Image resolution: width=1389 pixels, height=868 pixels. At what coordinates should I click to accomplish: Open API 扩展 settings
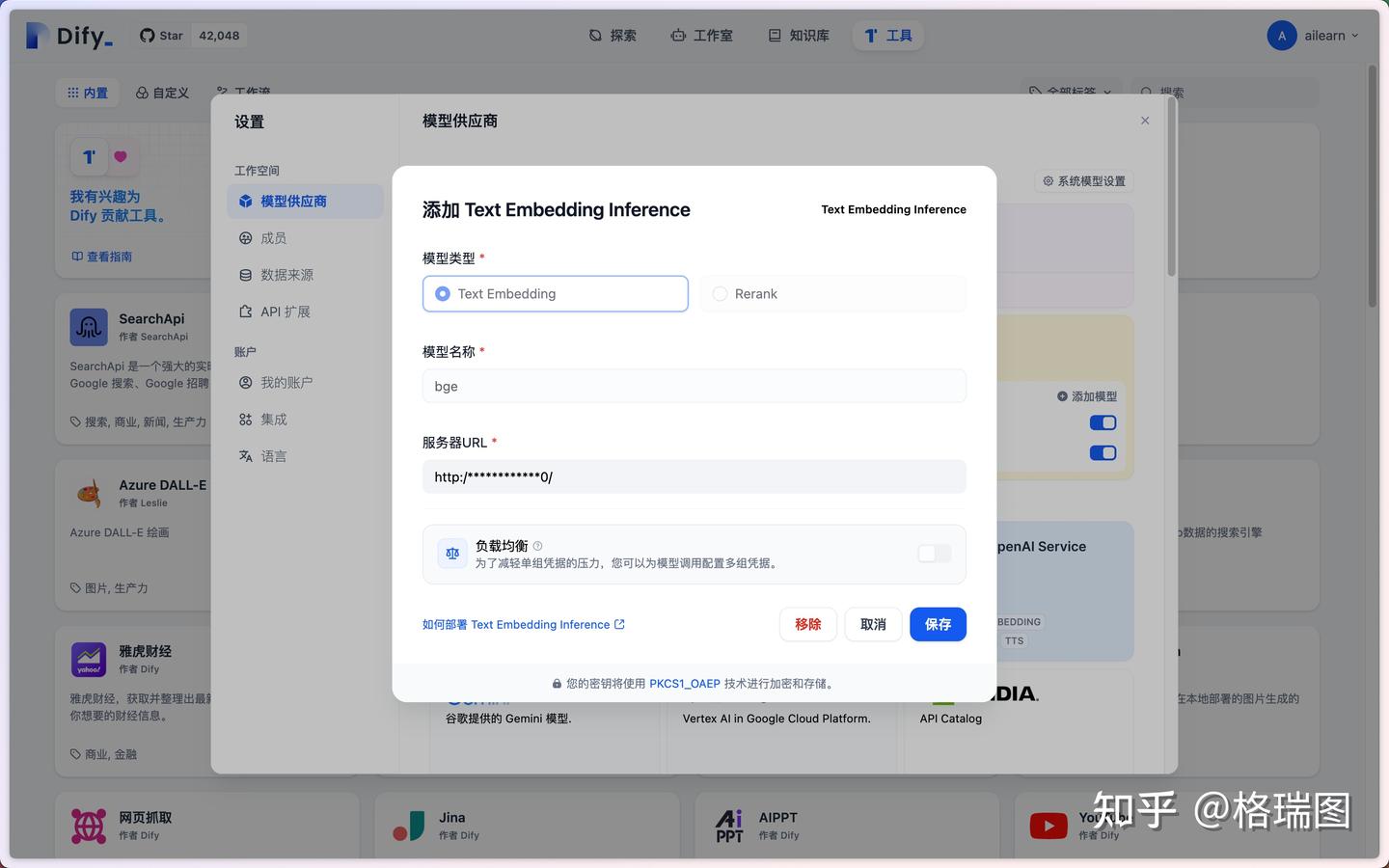283,312
